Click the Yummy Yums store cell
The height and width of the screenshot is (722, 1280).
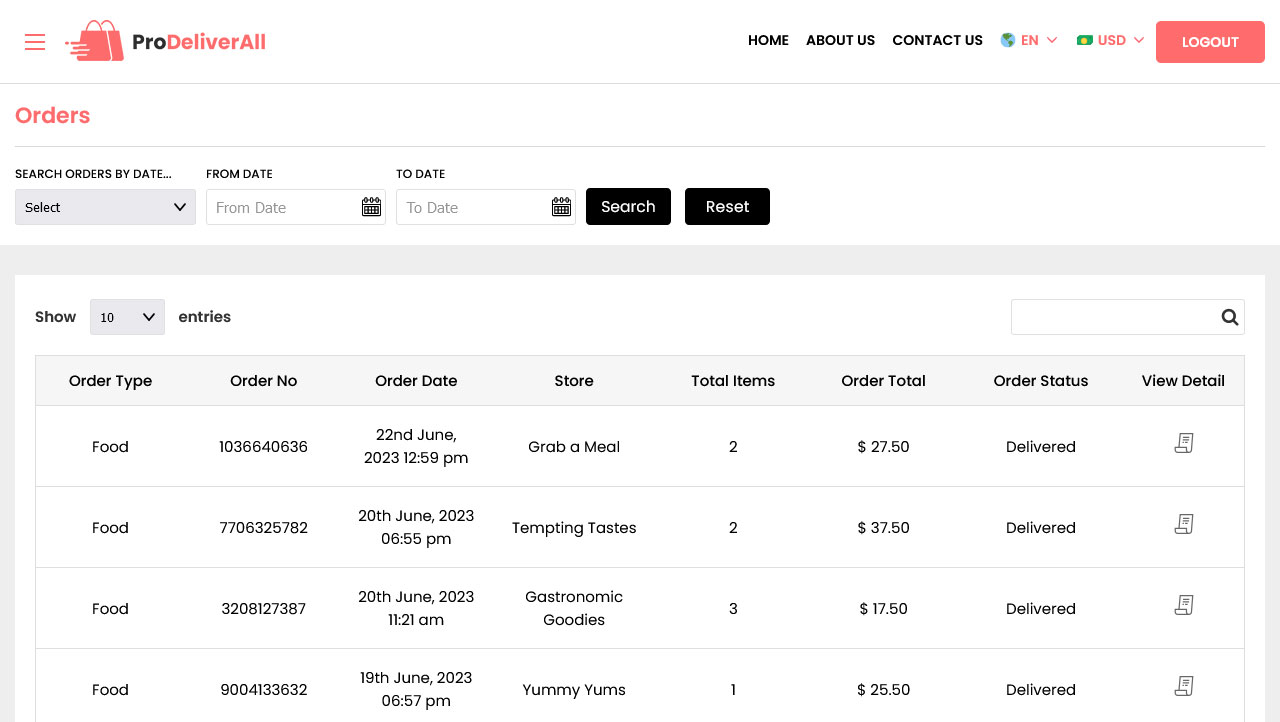pyautogui.click(x=574, y=690)
